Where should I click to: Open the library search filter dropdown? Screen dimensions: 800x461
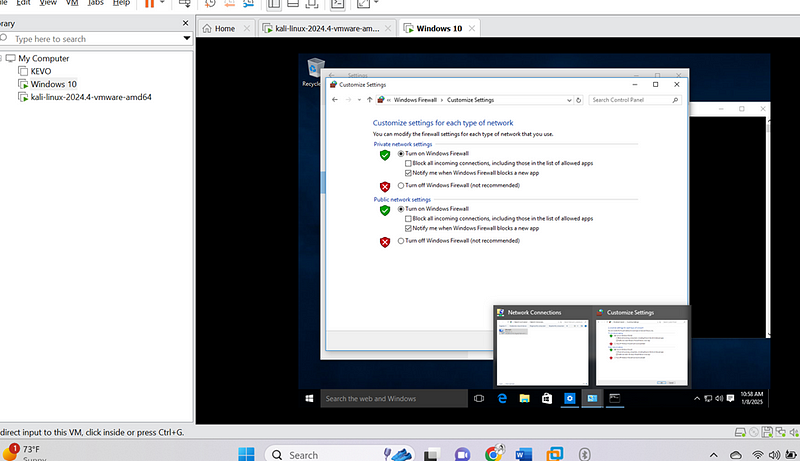pyautogui.click(x=187, y=38)
